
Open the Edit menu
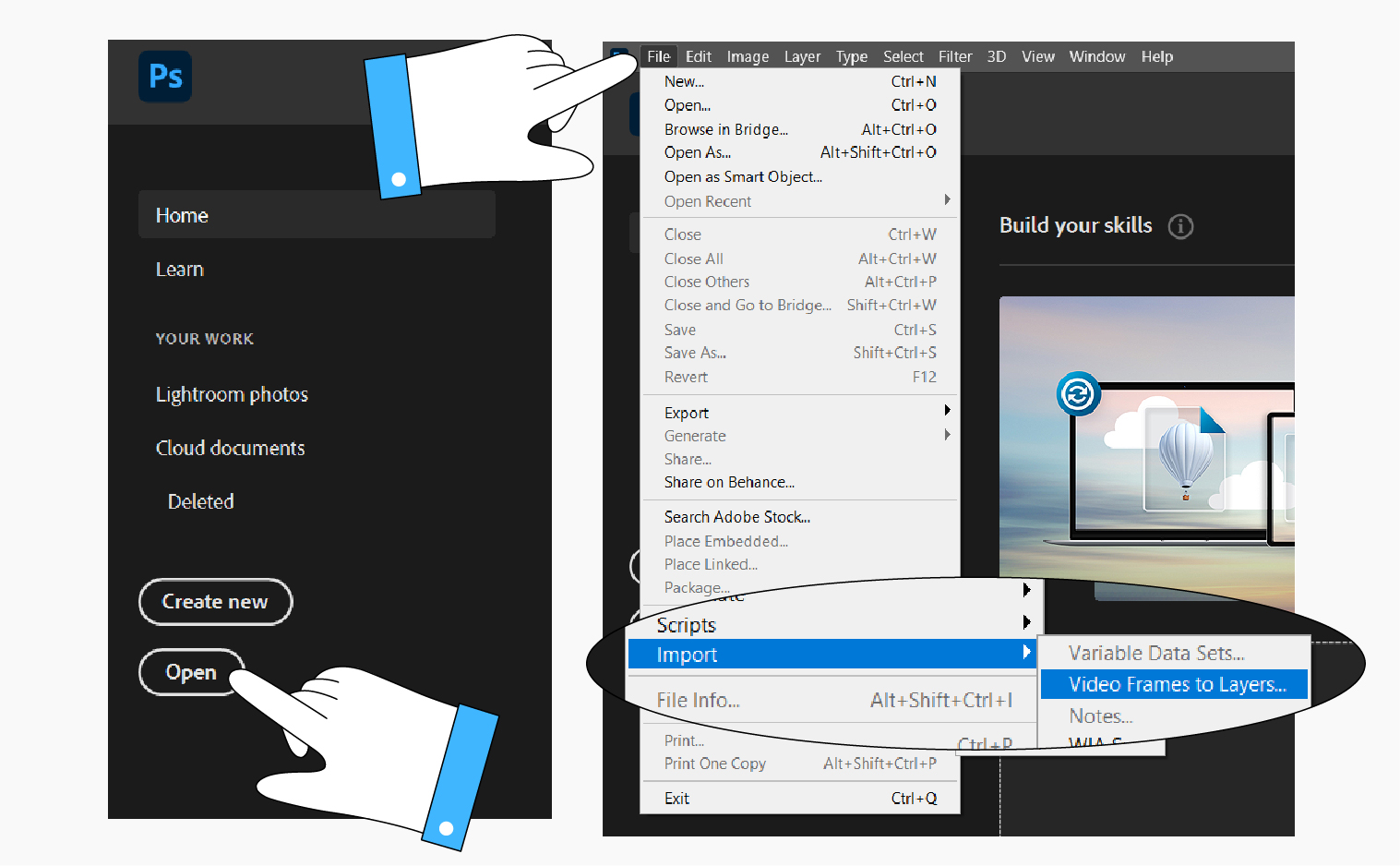point(699,56)
